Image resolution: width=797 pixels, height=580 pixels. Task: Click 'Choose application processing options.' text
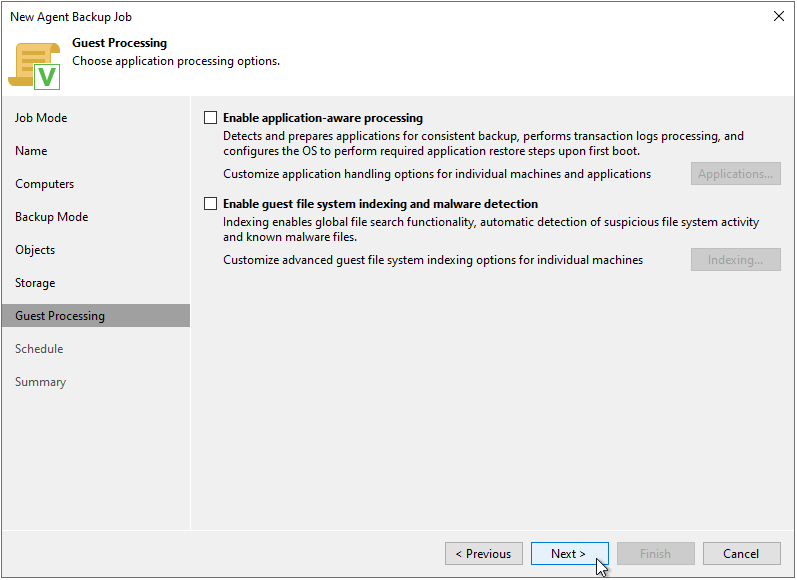(176, 61)
